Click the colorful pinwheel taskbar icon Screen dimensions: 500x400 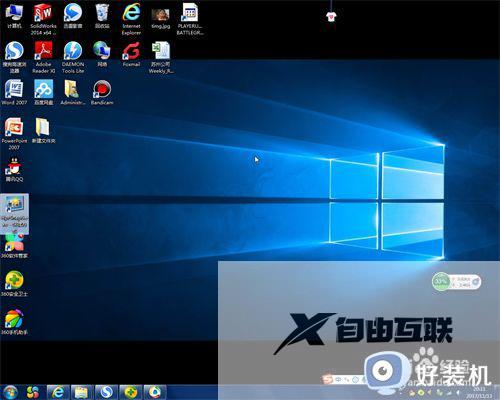click(x=33, y=392)
